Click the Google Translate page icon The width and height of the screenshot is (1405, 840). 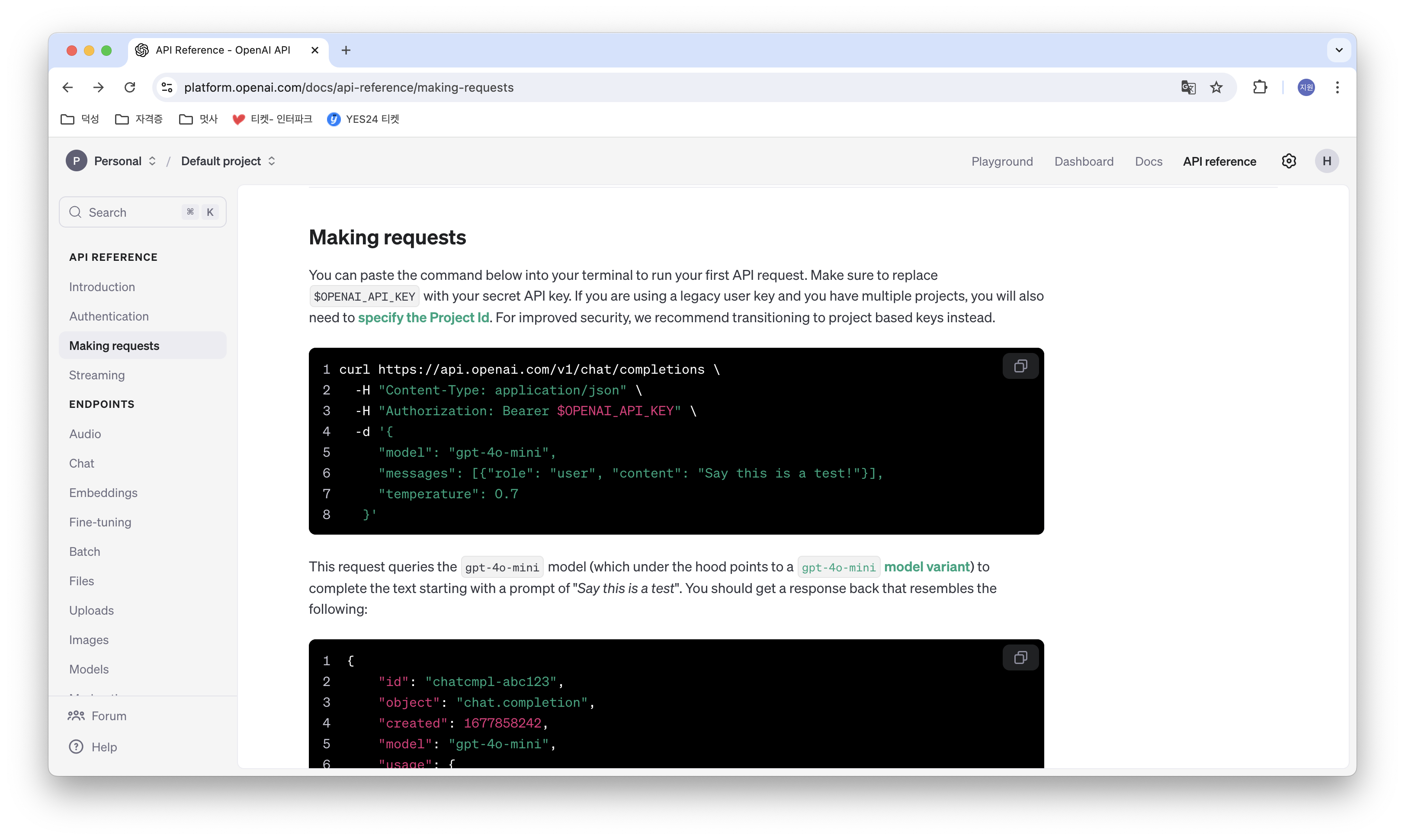pyautogui.click(x=1188, y=87)
